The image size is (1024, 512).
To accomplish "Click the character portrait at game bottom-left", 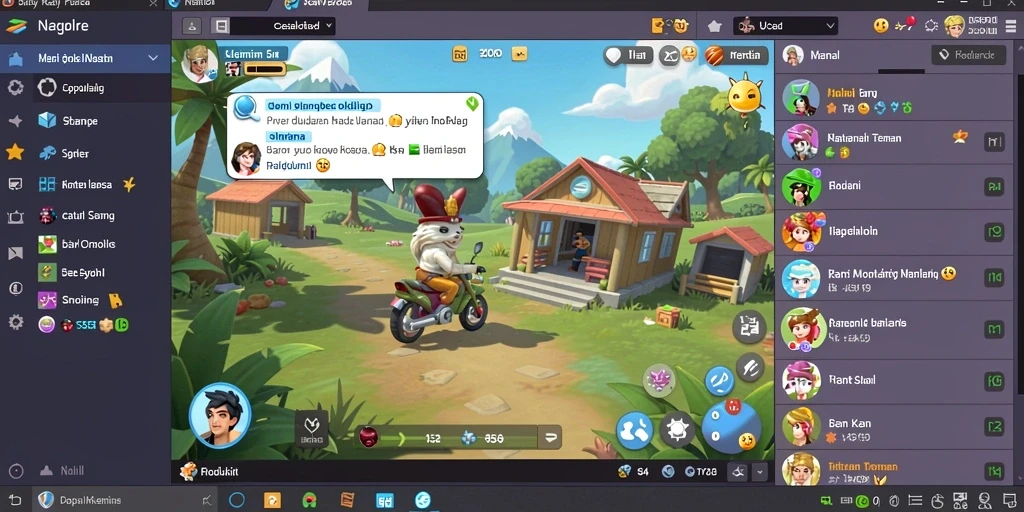I will [220, 416].
